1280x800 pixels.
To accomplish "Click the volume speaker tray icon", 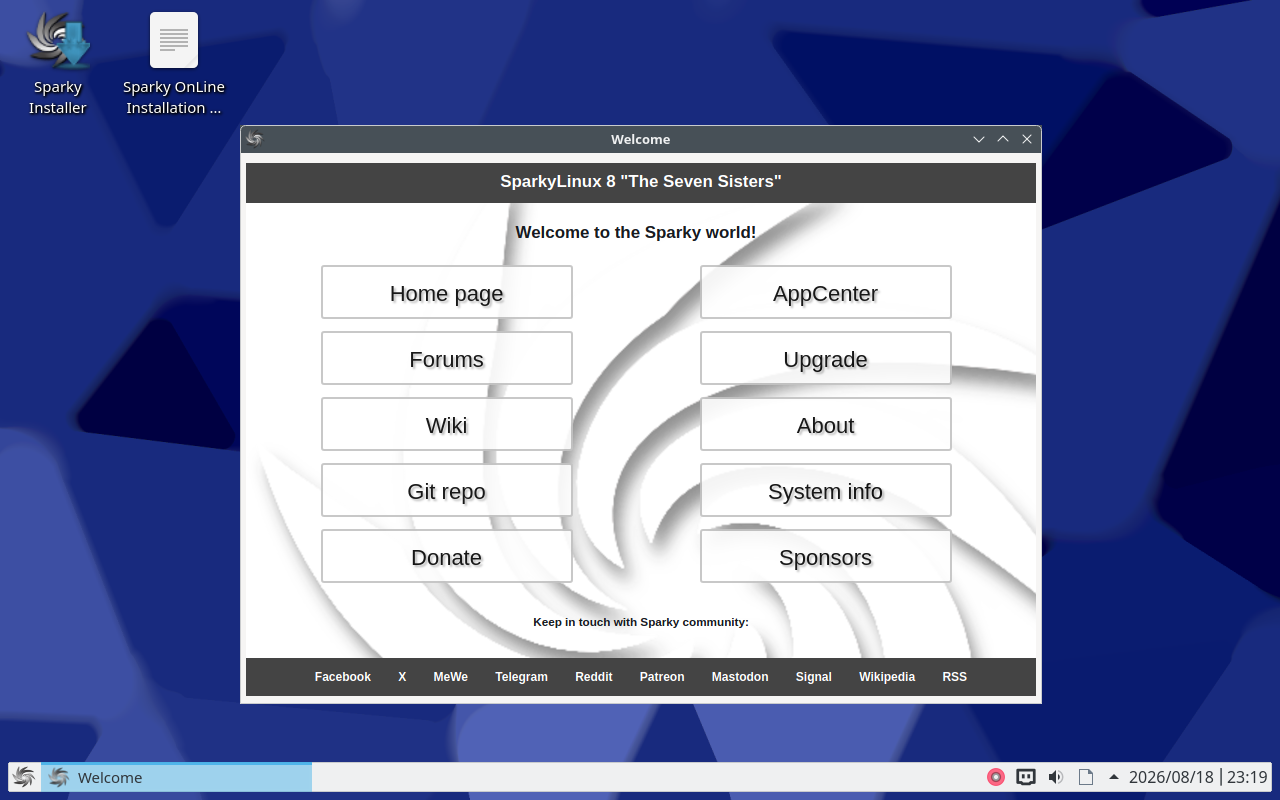I will click(1056, 777).
